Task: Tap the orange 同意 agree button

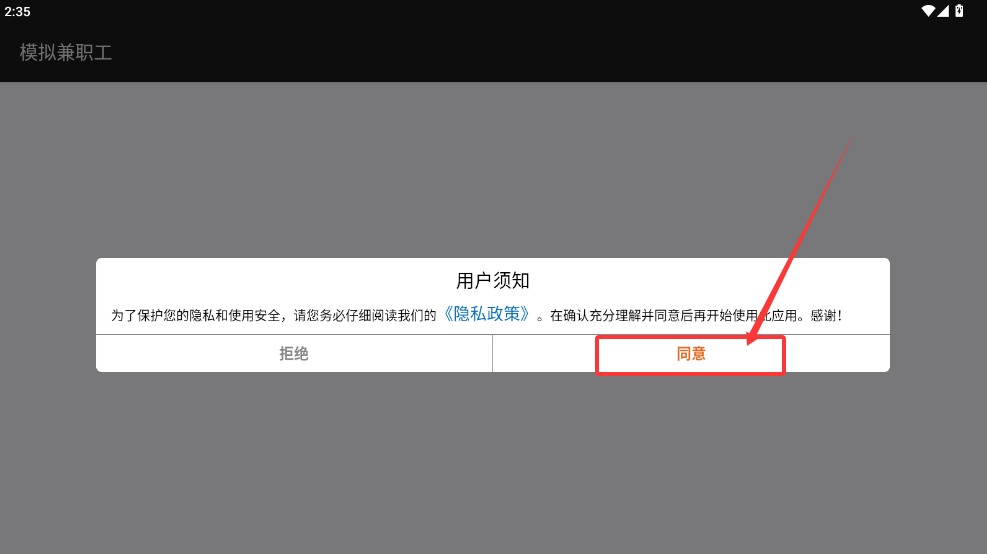Action: tap(691, 354)
